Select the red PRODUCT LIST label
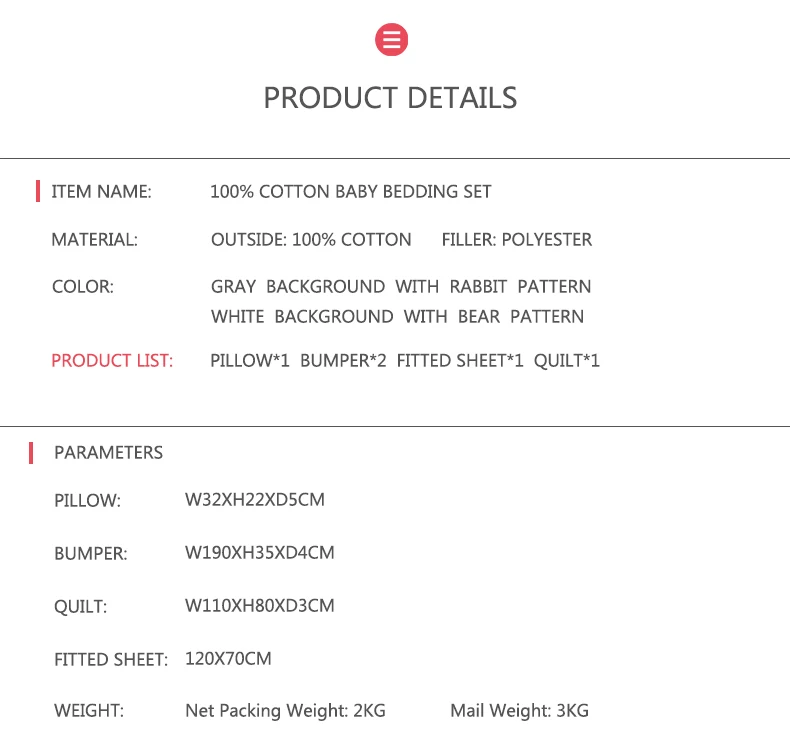 [x=112, y=360]
